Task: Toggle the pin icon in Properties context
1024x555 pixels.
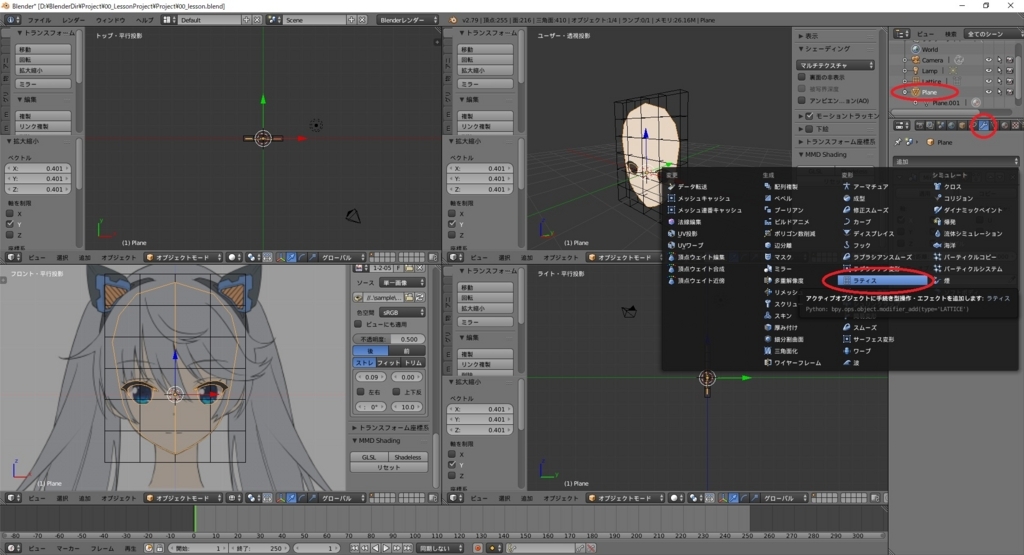Action: 898,142
